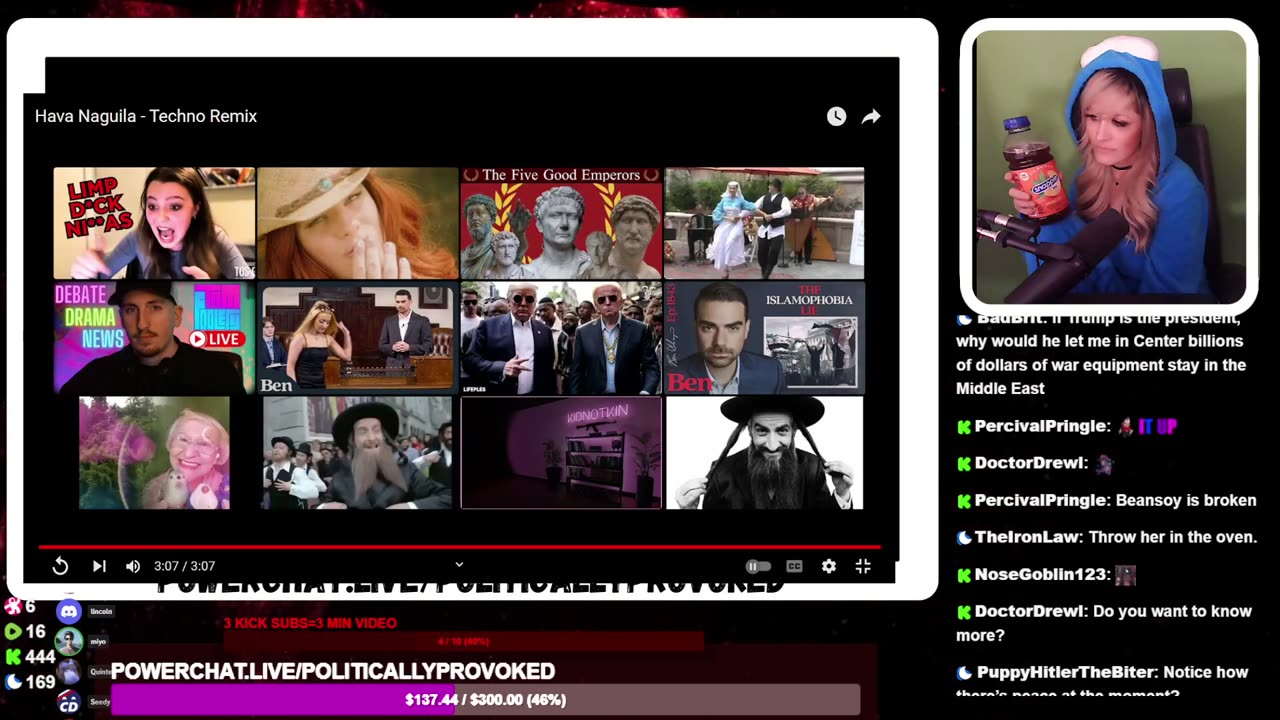The image size is (1280, 720).
Task: Open the red-haired cowboy hat video thumbnail
Action: tap(357, 223)
